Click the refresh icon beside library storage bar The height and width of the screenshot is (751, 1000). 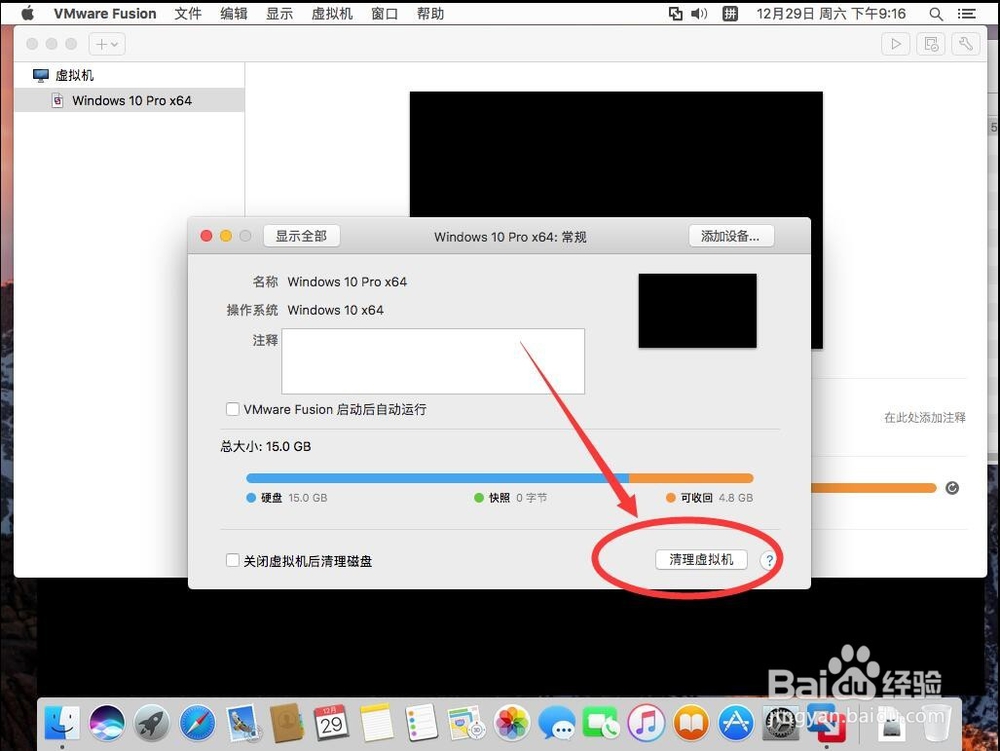952,488
